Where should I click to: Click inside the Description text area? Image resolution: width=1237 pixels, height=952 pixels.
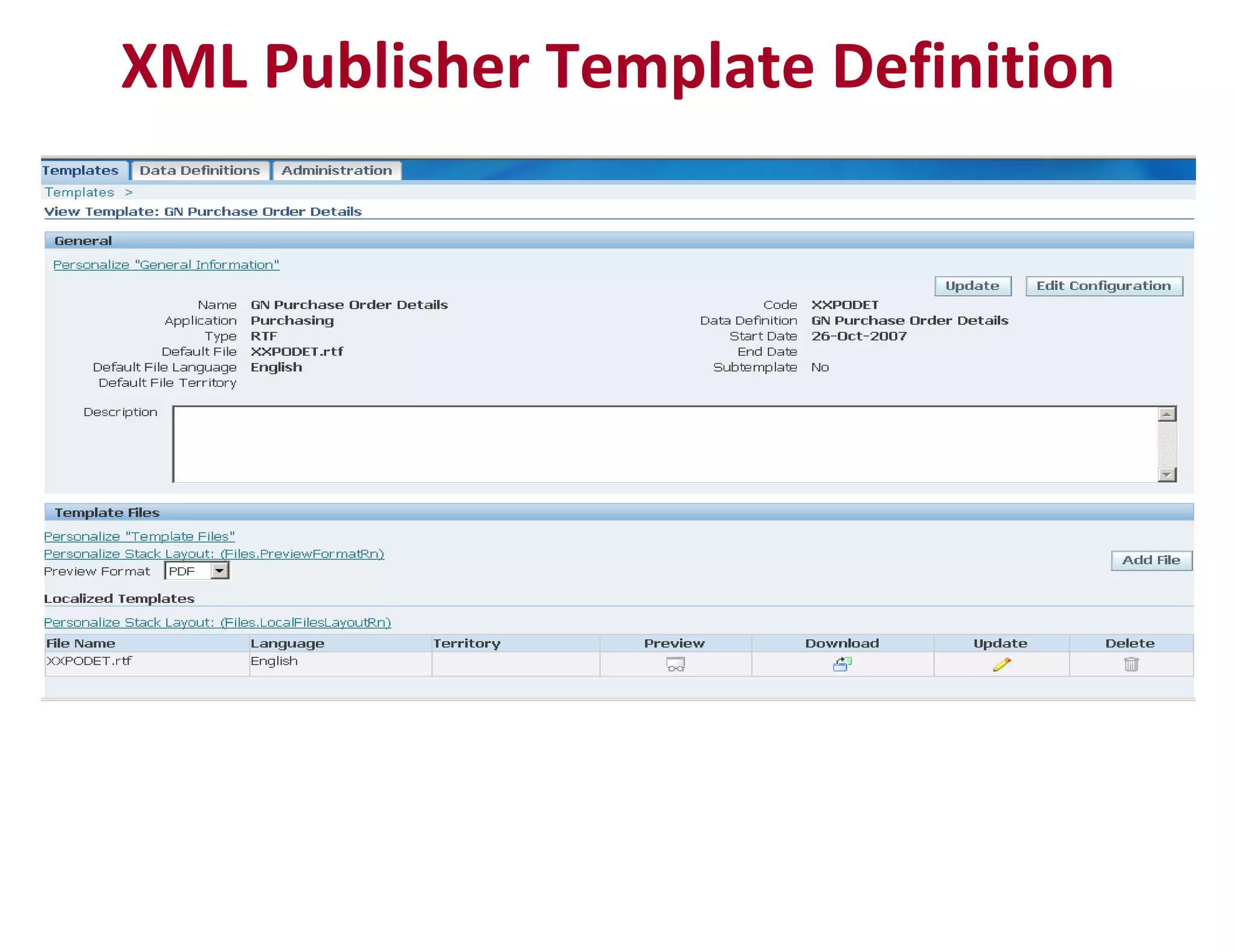pyautogui.click(x=664, y=444)
